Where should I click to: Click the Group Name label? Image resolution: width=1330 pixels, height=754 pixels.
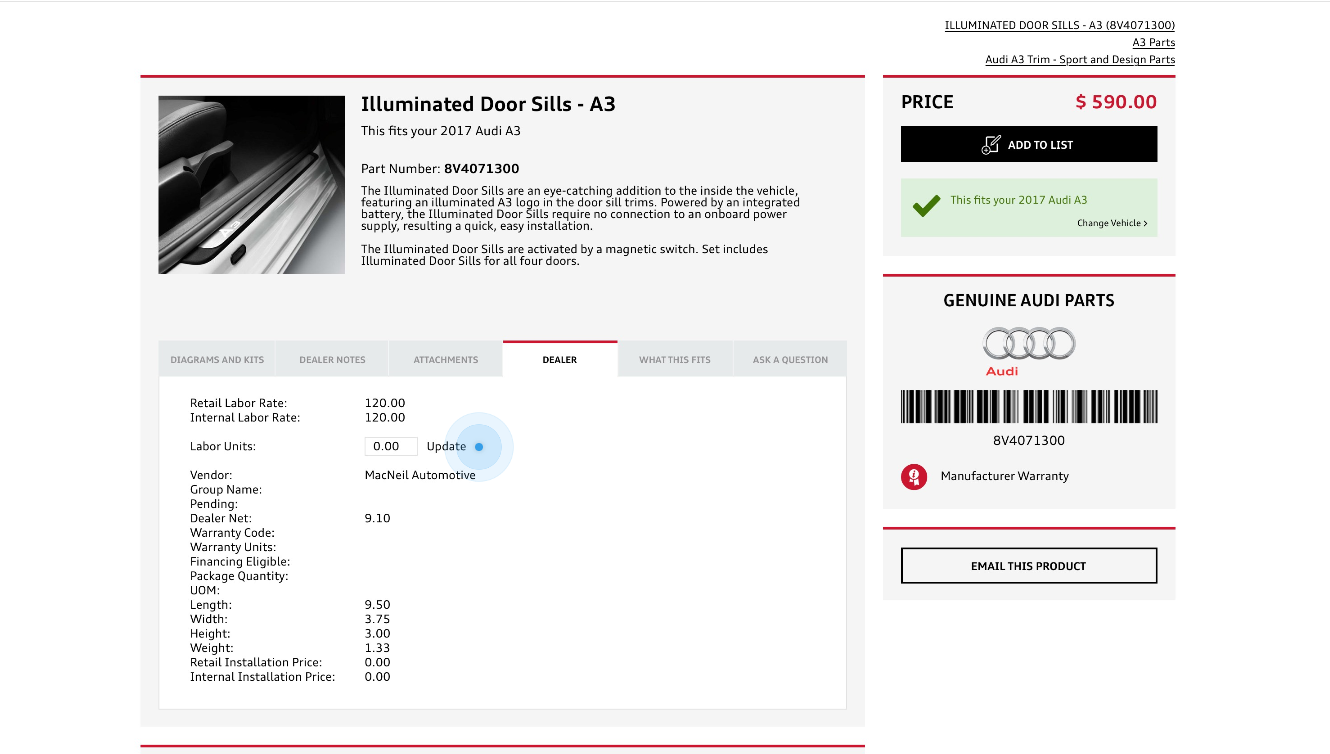[226, 490]
